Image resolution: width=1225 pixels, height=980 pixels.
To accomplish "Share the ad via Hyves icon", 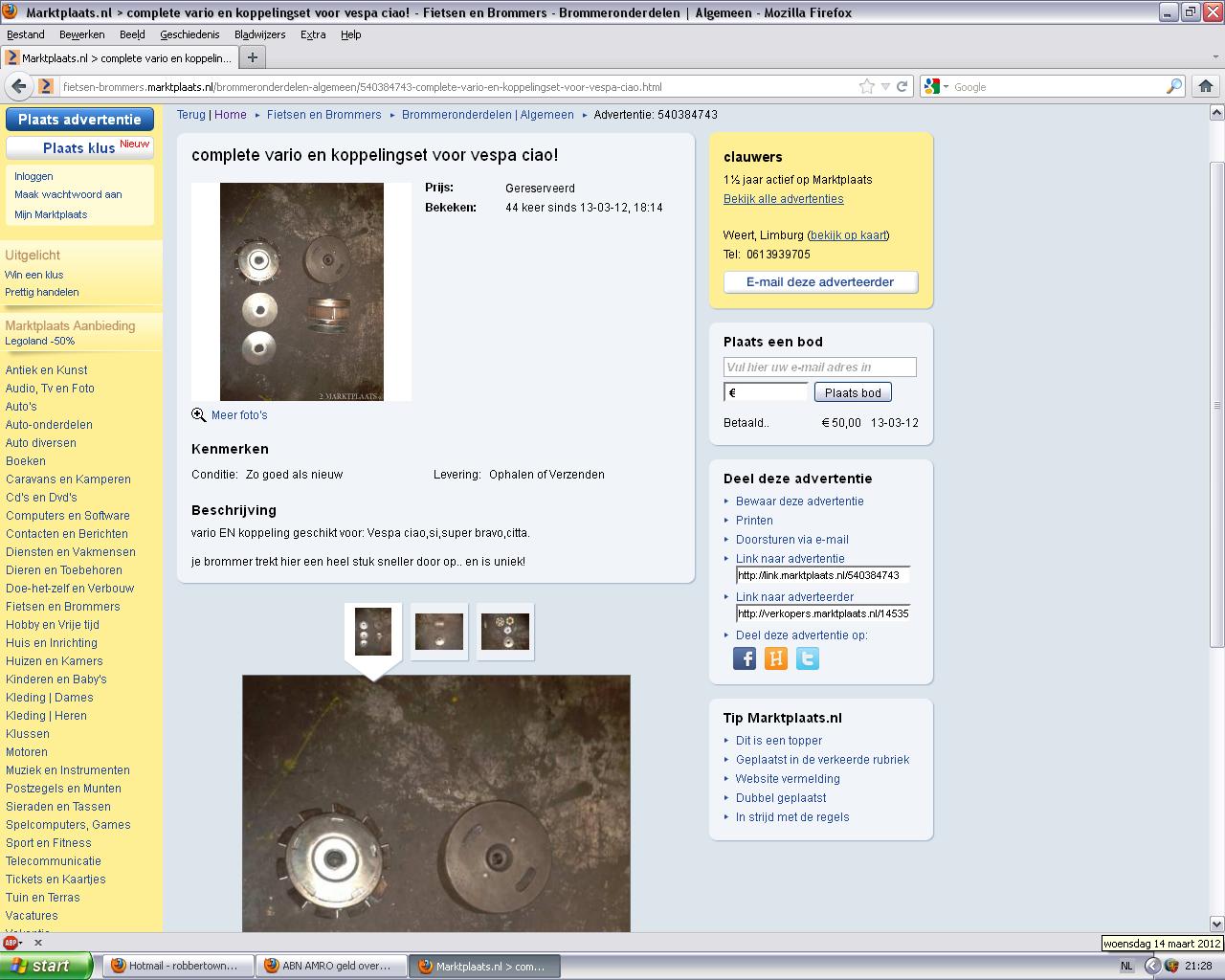I will pos(776,658).
